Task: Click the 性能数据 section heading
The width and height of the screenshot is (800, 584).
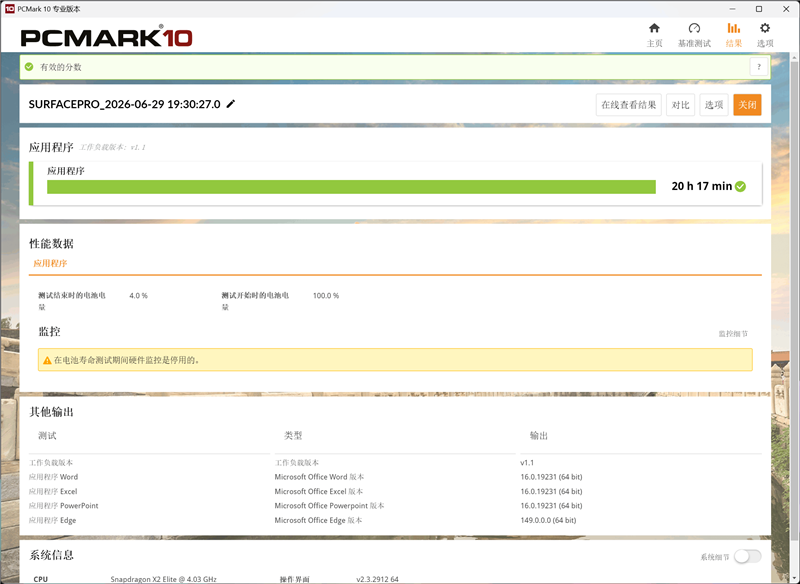Action: [x=51, y=244]
